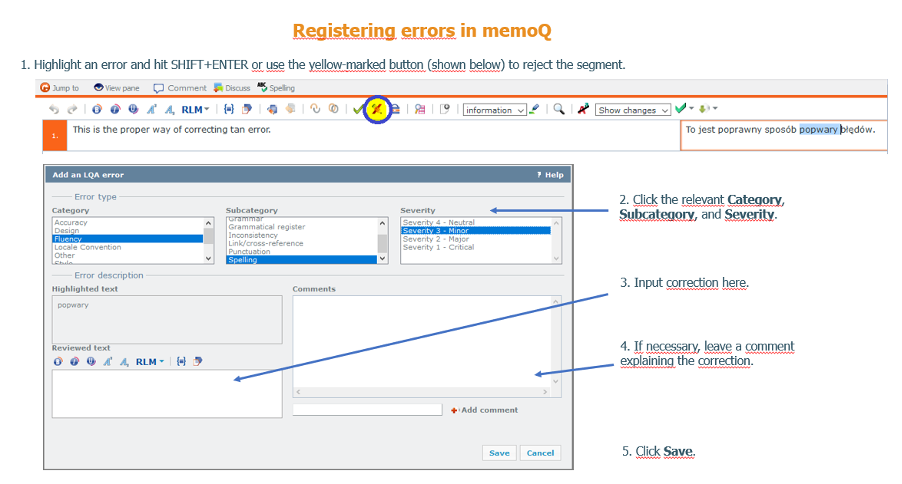Click the Undo arrow in main toolbar
Screen dimensions: 902x484
(54, 109)
